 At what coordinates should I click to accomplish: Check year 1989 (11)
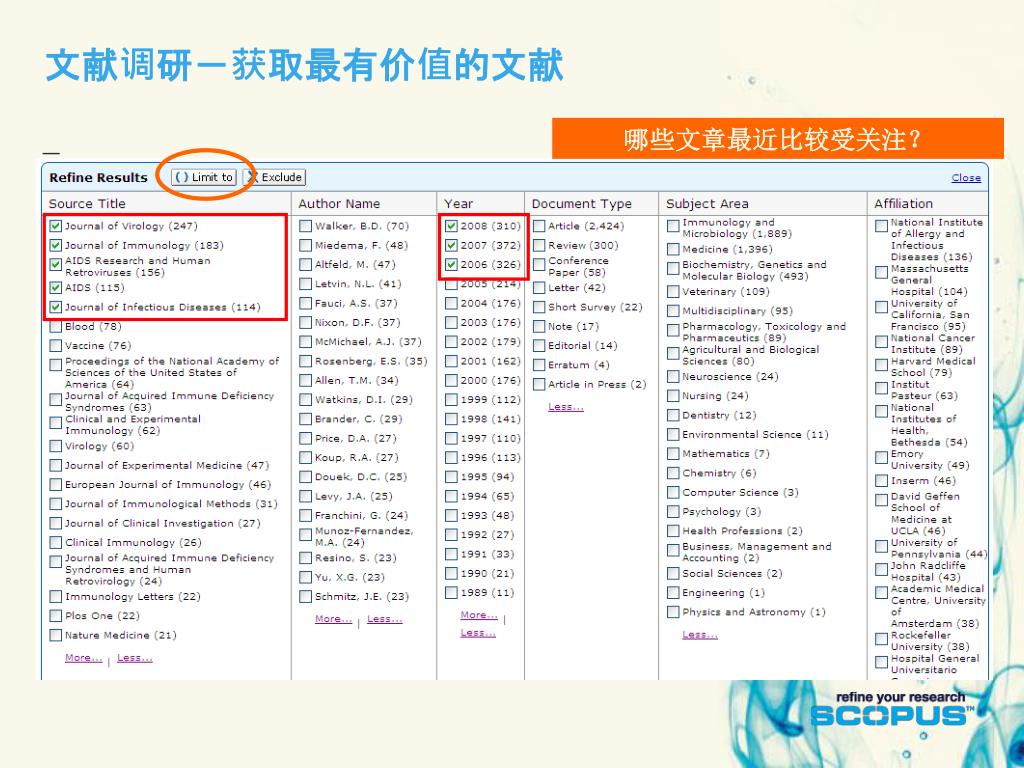coord(451,592)
